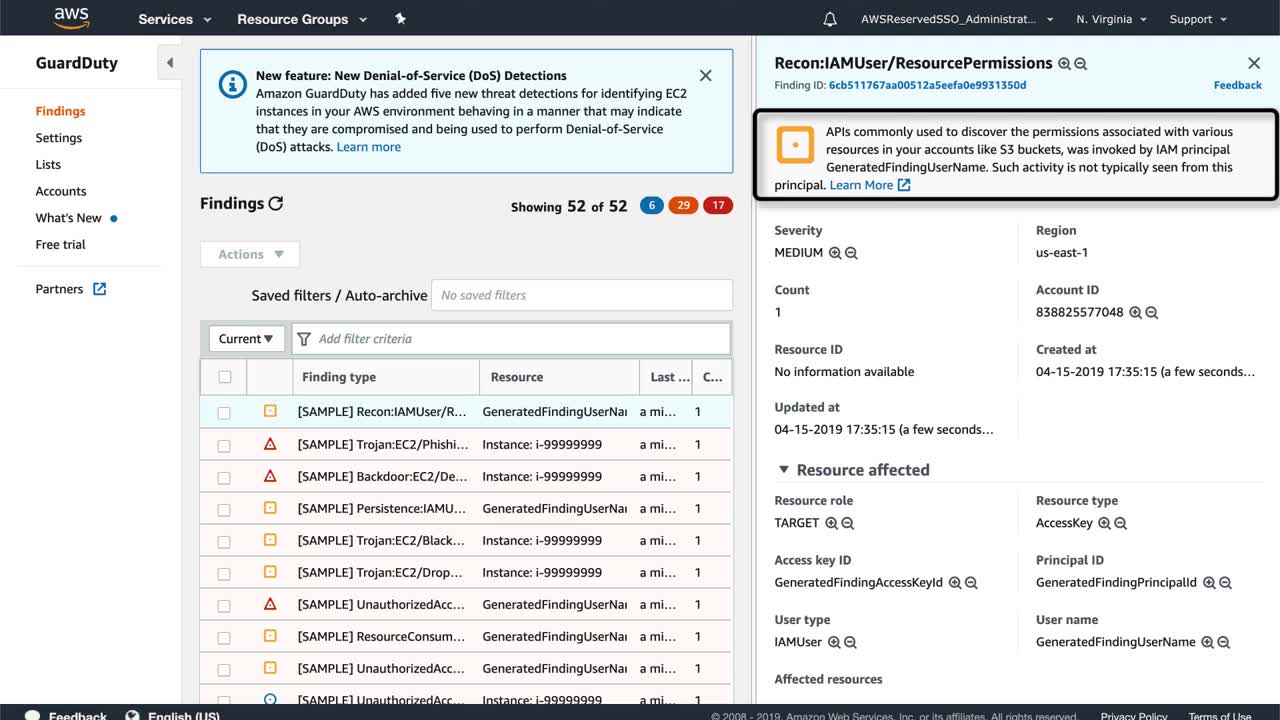Open the notifications bell
Viewport: 1280px width, 720px height.
coord(830,19)
